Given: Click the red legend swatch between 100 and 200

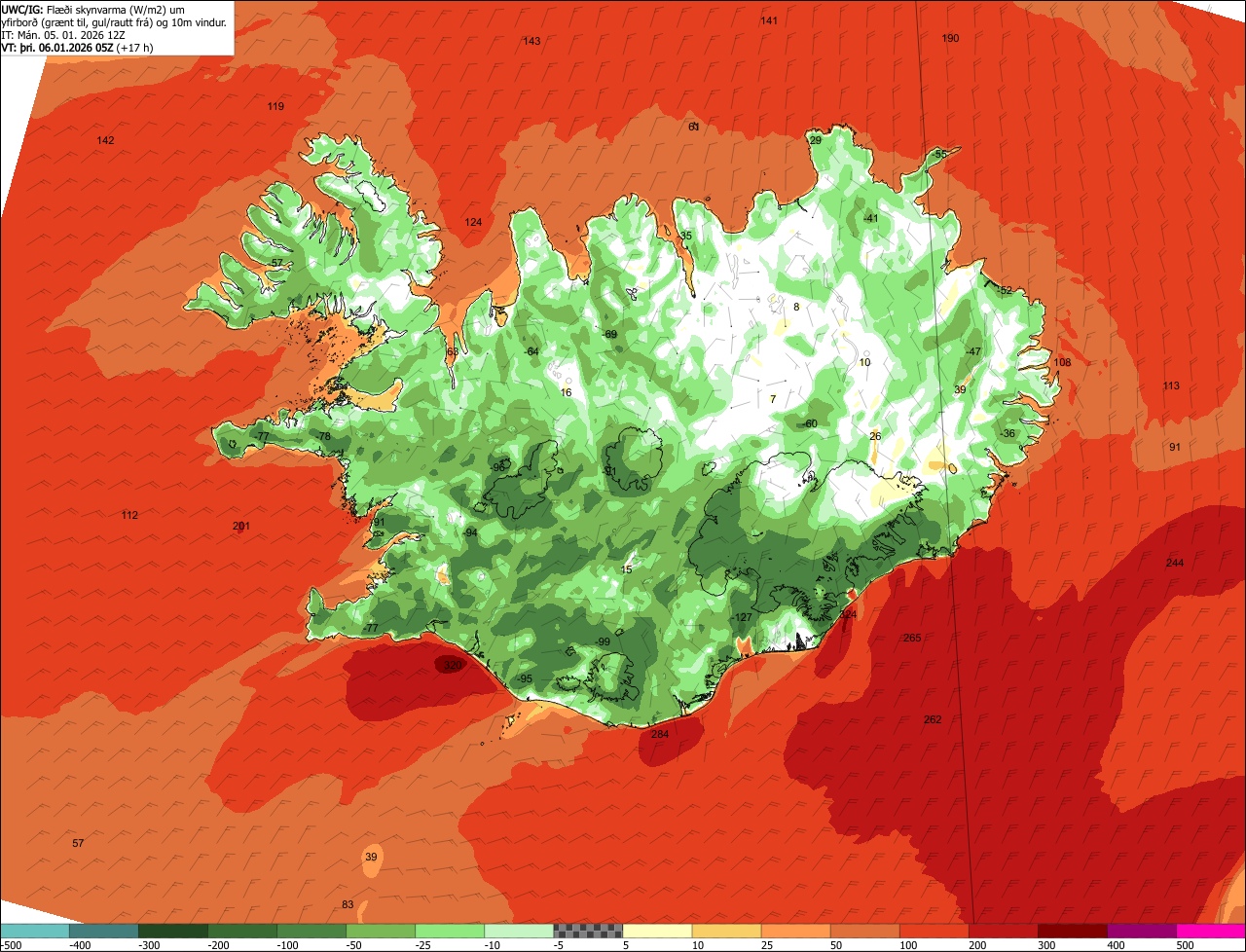Looking at the screenshot, I should coord(934,931).
